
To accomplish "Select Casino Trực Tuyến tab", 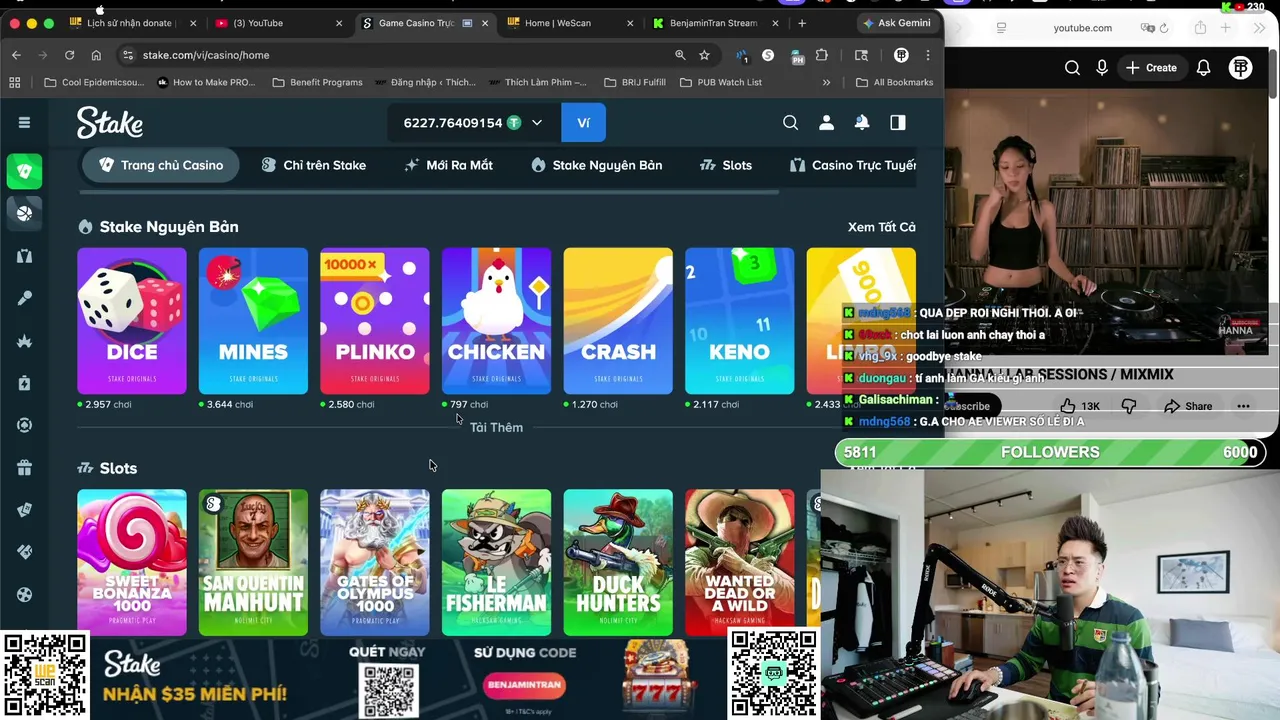I will click(x=853, y=165).
